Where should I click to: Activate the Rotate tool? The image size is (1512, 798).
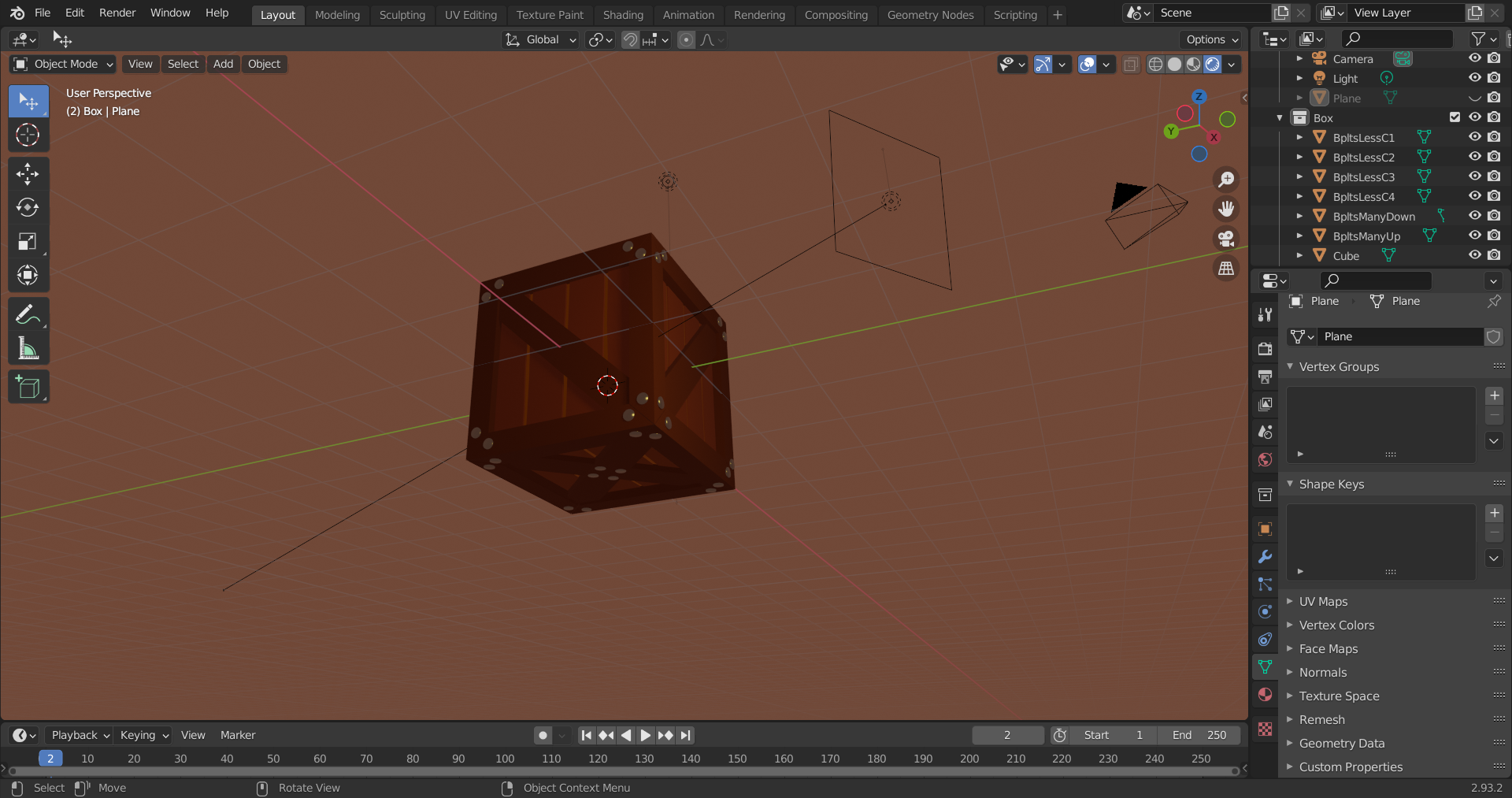pos(28,207)
